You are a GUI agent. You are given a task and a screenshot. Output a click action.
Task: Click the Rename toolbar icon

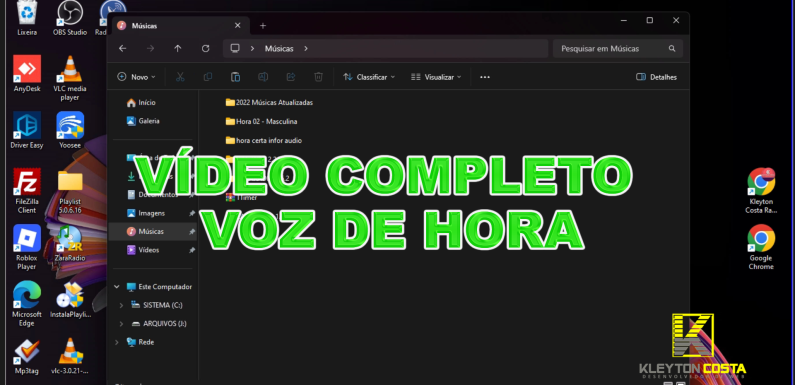(263, 77)
